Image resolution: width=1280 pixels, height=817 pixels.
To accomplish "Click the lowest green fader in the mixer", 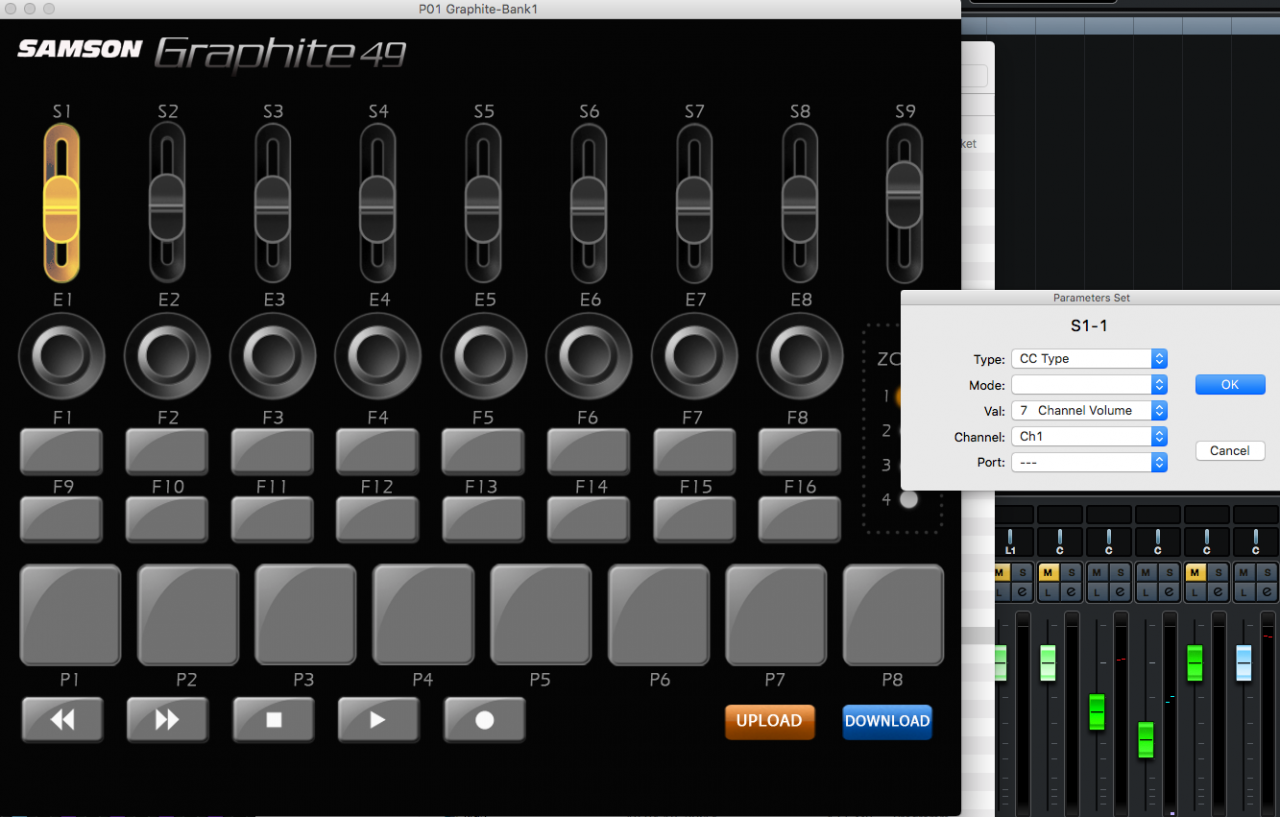I will [1146, 739].
